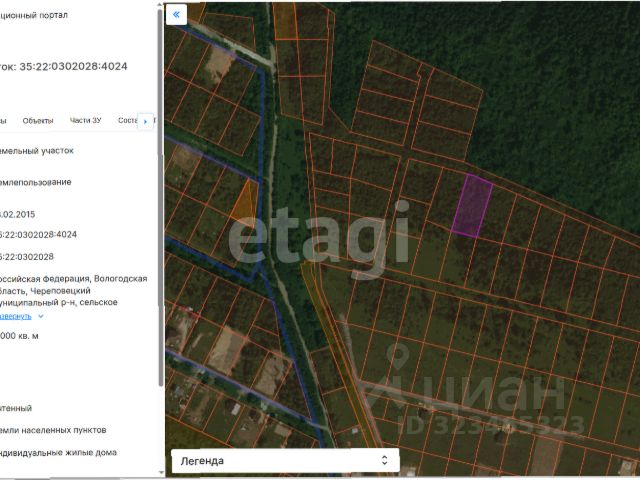Click the scrollbar down arrow at panel bottom
The image size is (640, 480).
(160, 473)
